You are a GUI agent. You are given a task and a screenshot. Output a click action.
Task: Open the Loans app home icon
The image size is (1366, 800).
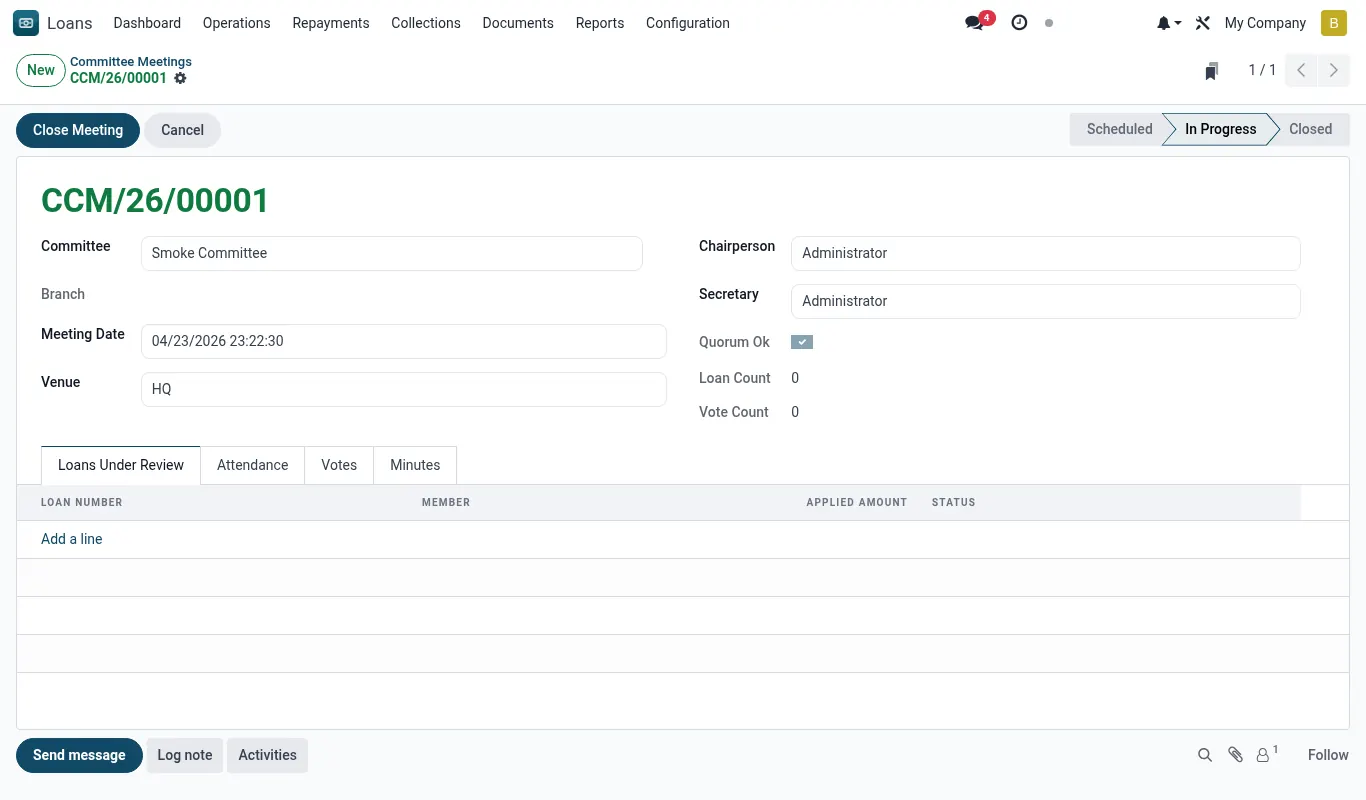tap(26, 23)
